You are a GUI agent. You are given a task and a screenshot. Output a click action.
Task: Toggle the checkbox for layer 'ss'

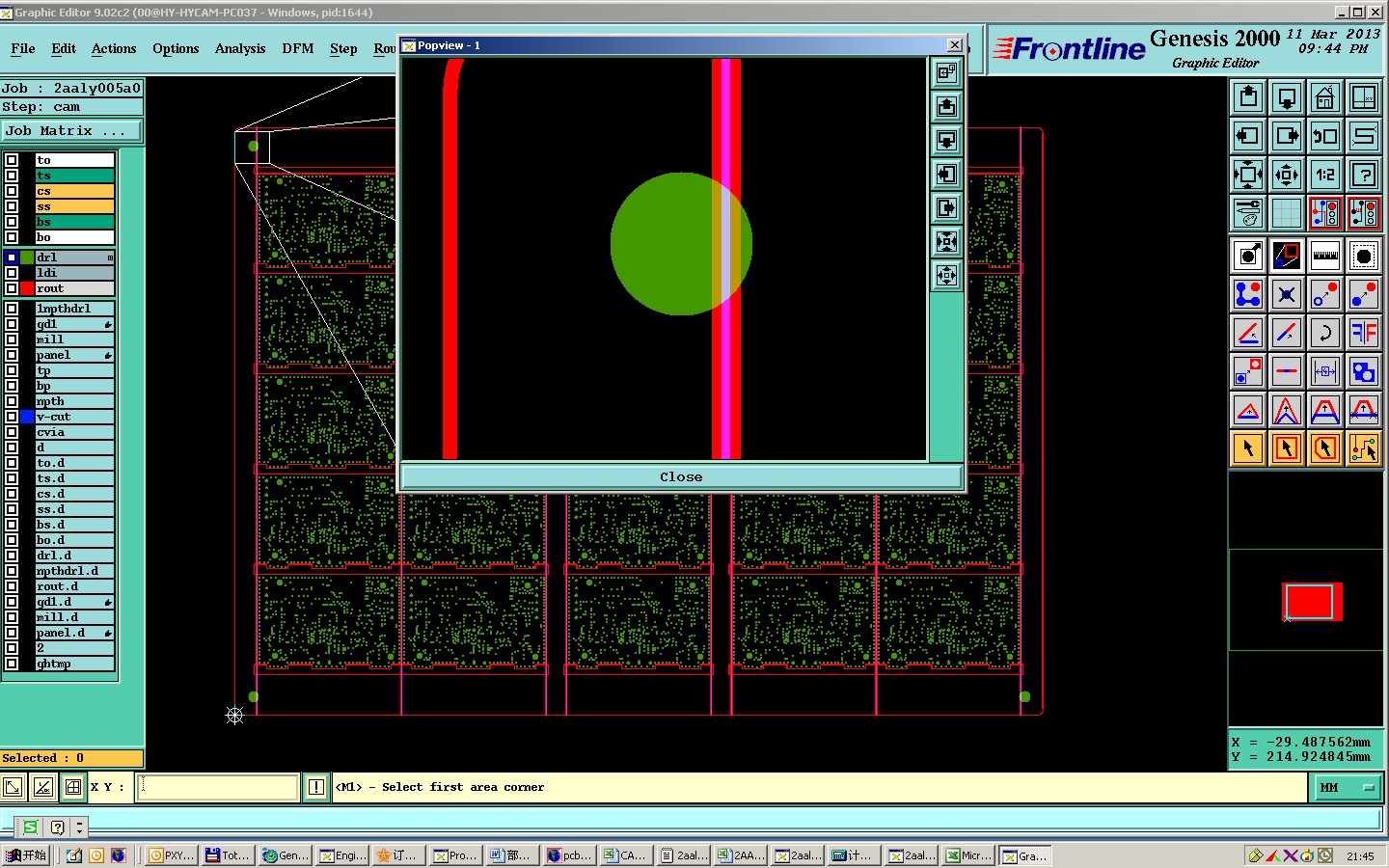(x=12, y=206)
